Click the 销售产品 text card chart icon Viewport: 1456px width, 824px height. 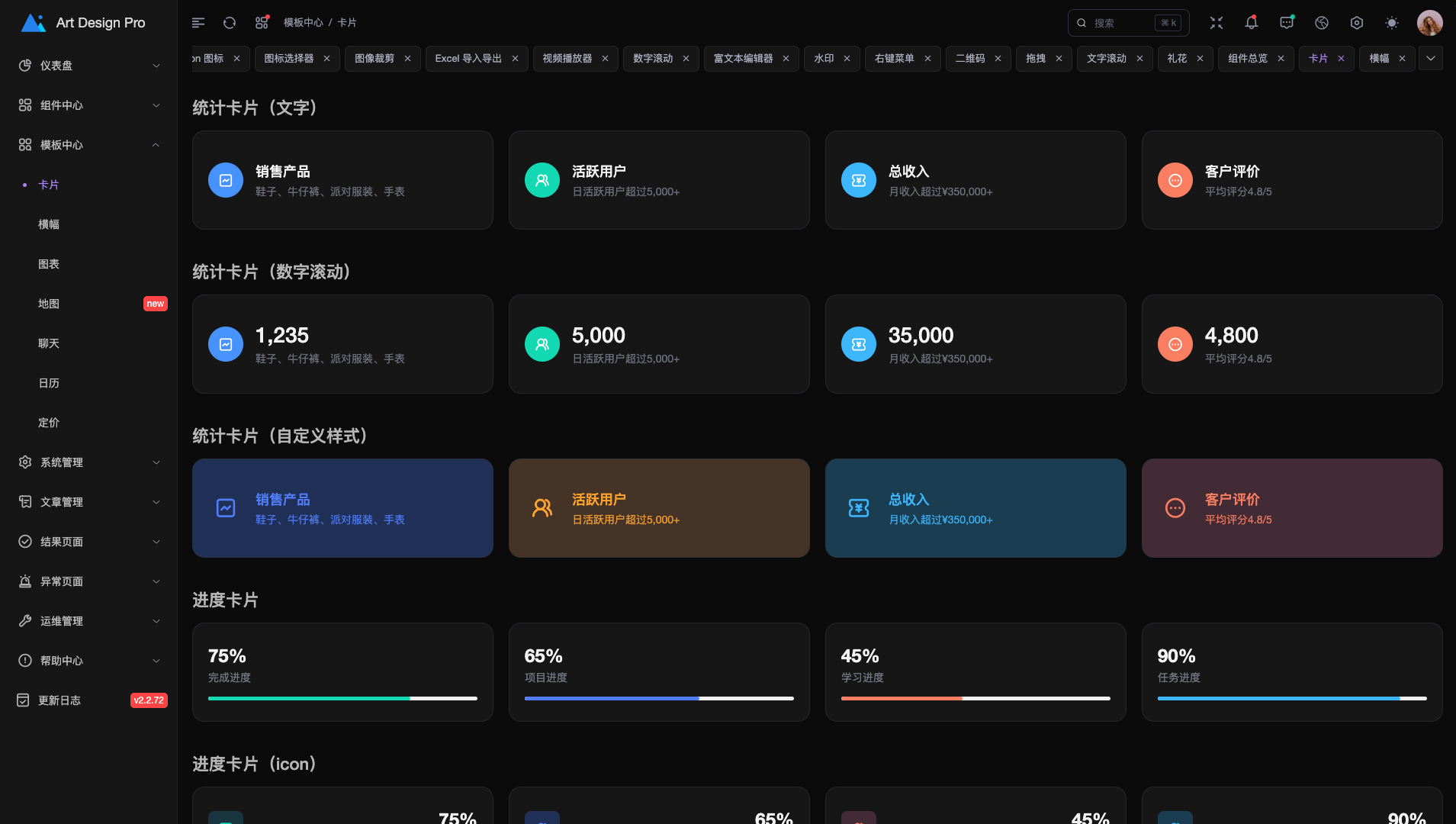click(226, 180)
